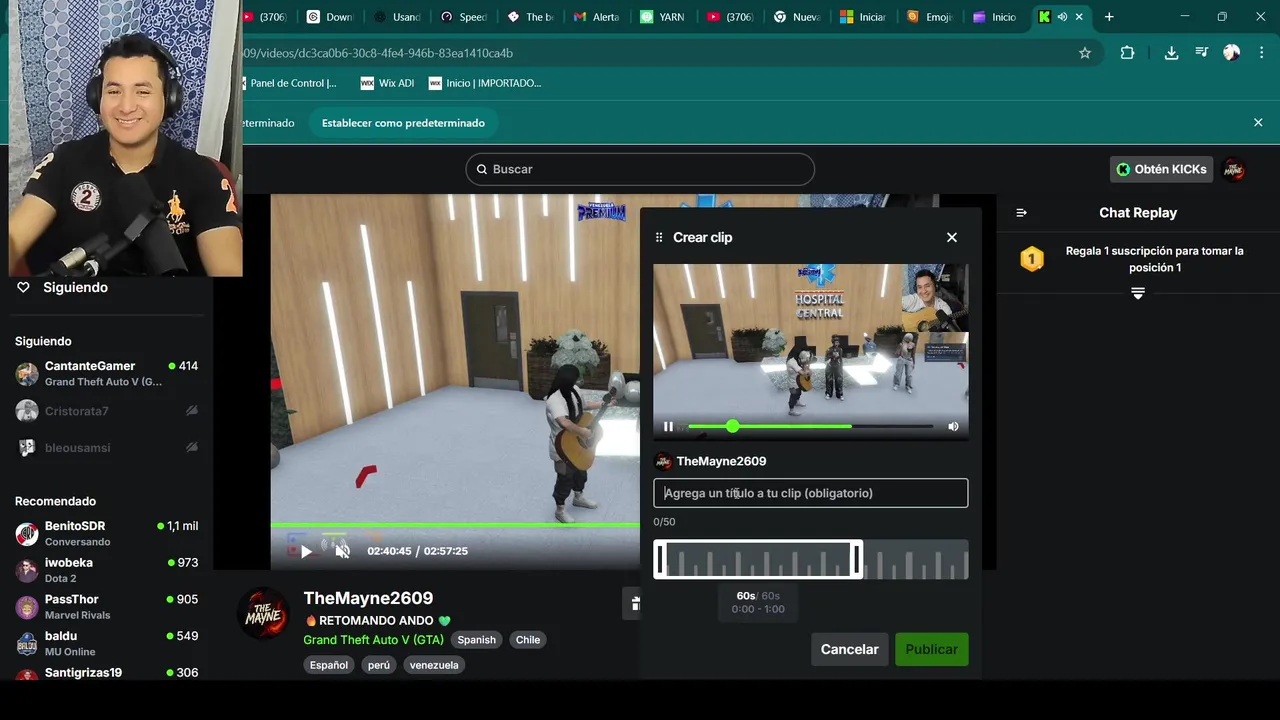This screenshot has height=720, width=1280.
Task: Click the Cancelar button
Action: click(x=849, y=649)
